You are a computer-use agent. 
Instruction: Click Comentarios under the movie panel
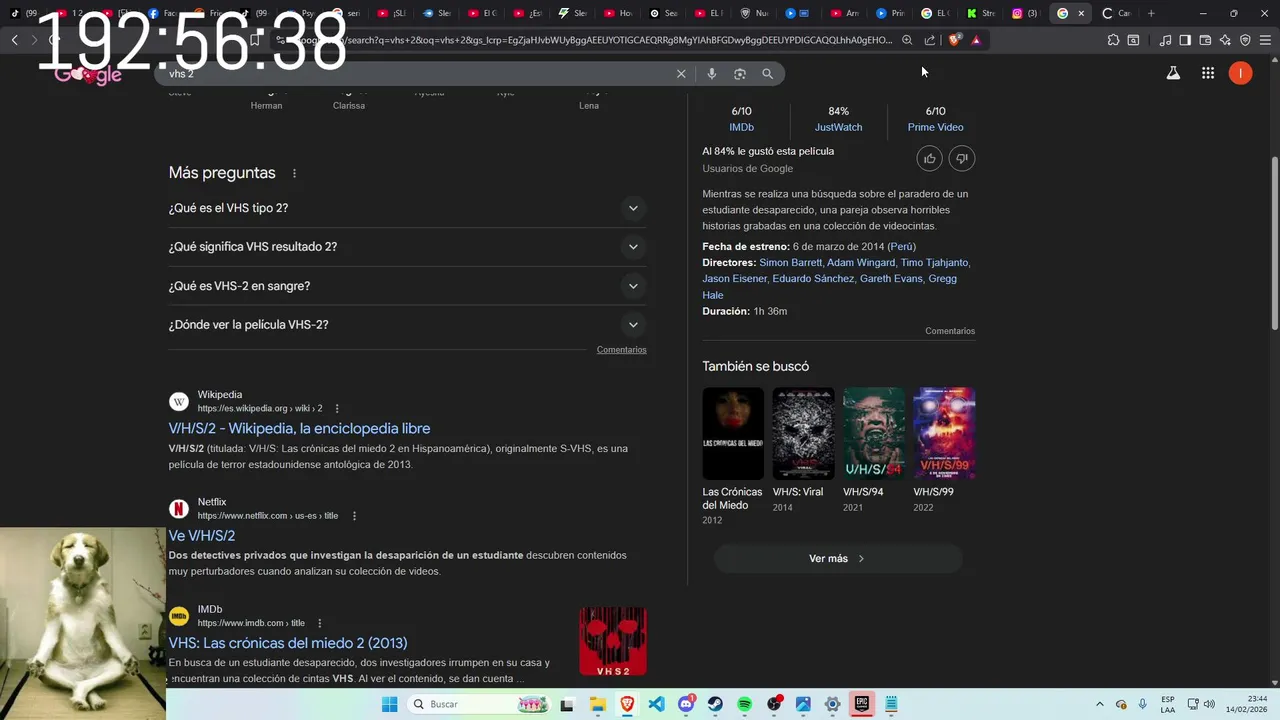(950, 331)
